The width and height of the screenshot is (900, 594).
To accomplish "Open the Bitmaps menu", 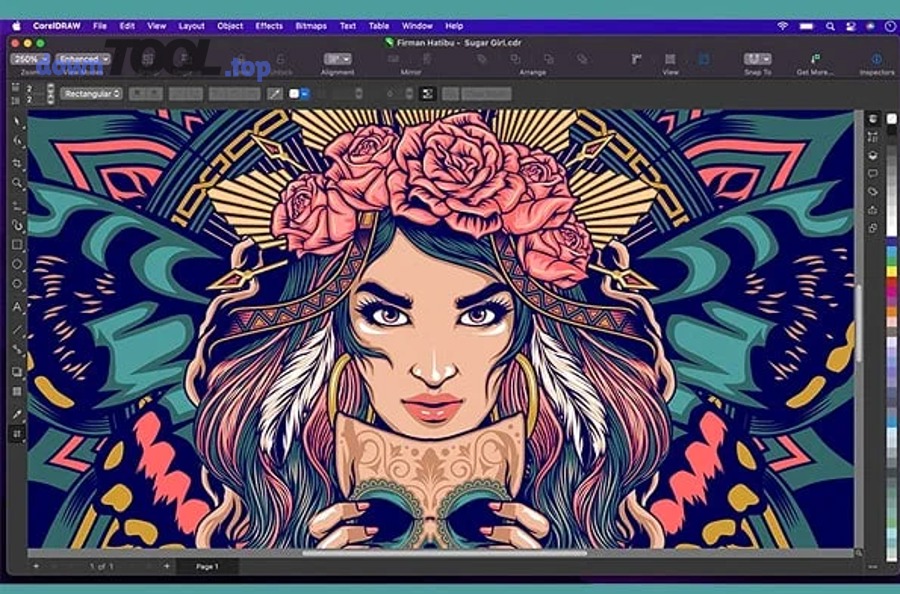I will tap(311, 25).
